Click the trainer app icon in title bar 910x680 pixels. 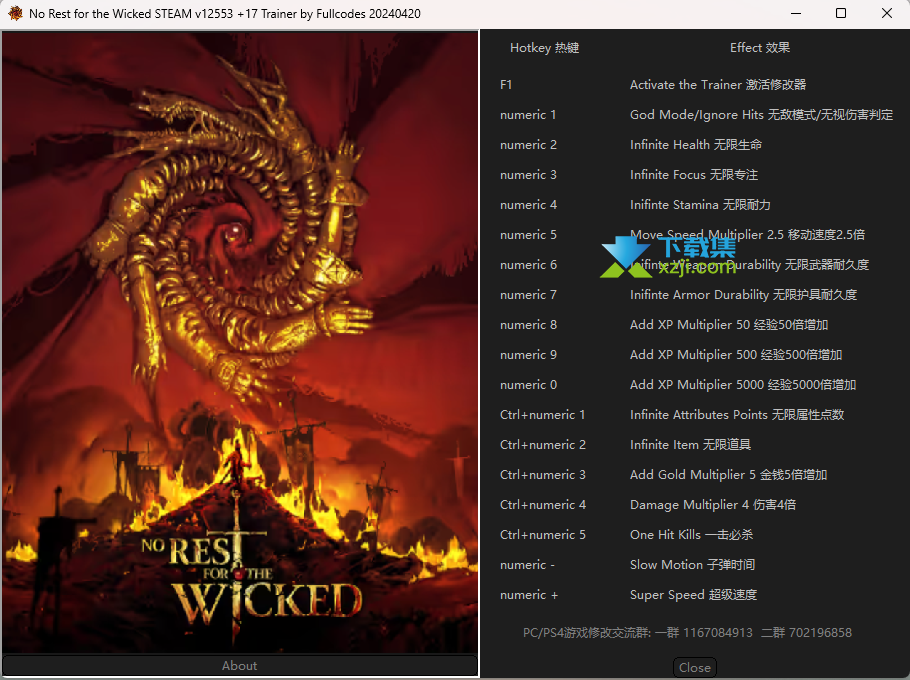click(15, 13)
